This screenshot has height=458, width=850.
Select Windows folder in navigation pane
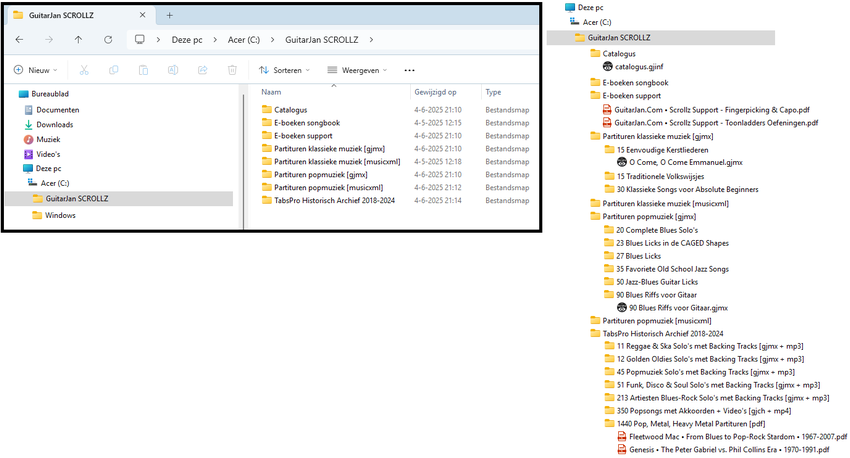[x=54, y=215]
